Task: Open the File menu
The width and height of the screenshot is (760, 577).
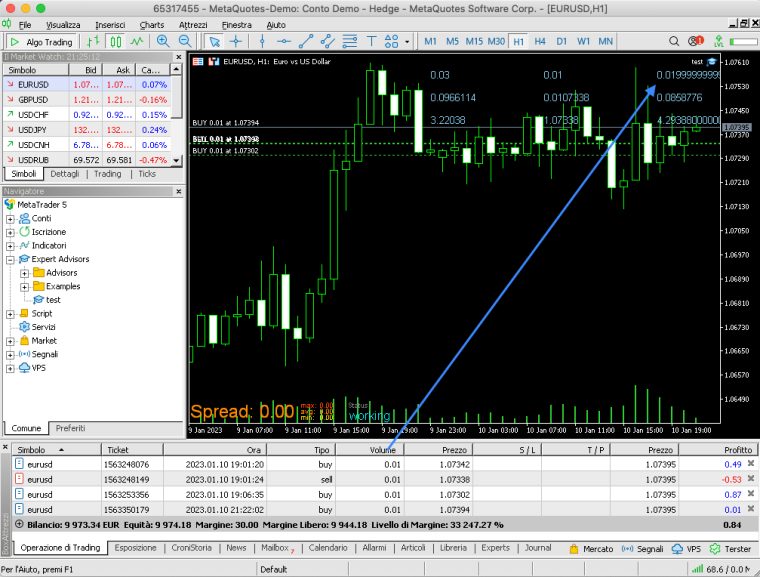Action: (25, 25)
